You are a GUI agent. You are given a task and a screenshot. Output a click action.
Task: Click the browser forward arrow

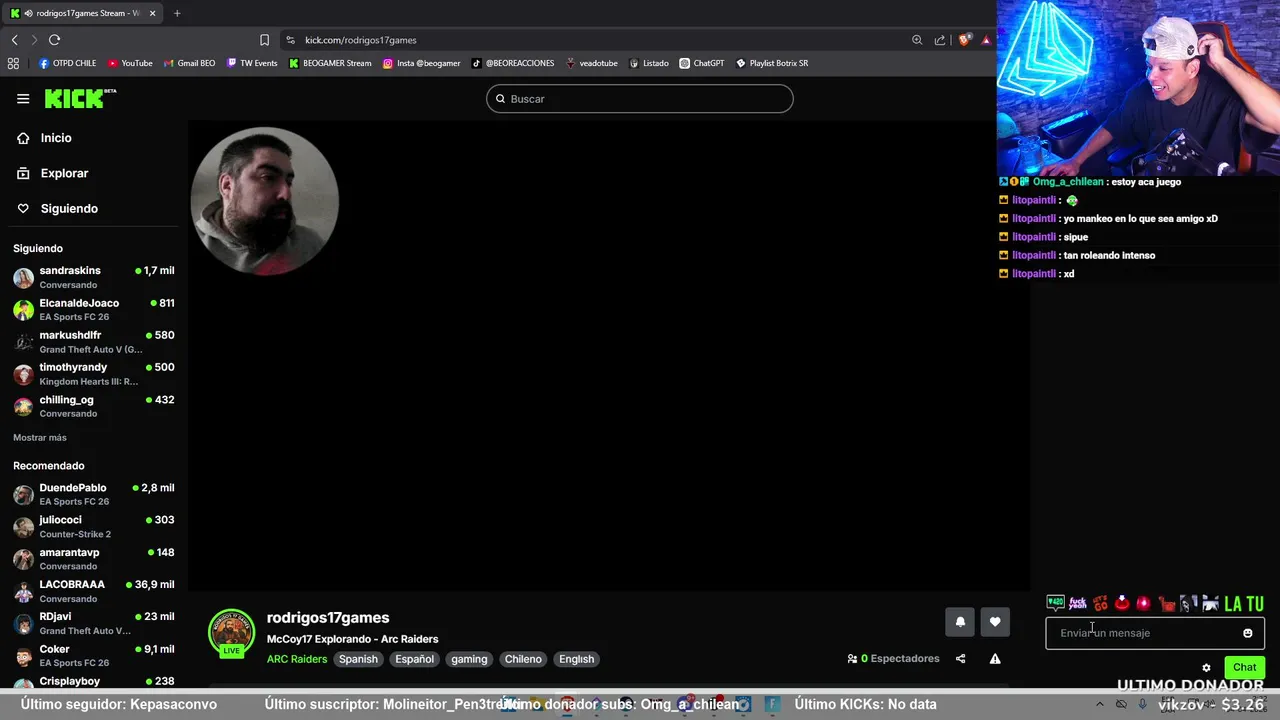(34, 40)
